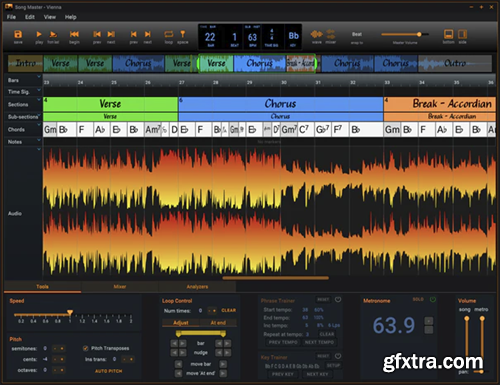This screenshot has height=385, width=500.
Task: Click the Speed slider handle
Action: coord(70,312)
